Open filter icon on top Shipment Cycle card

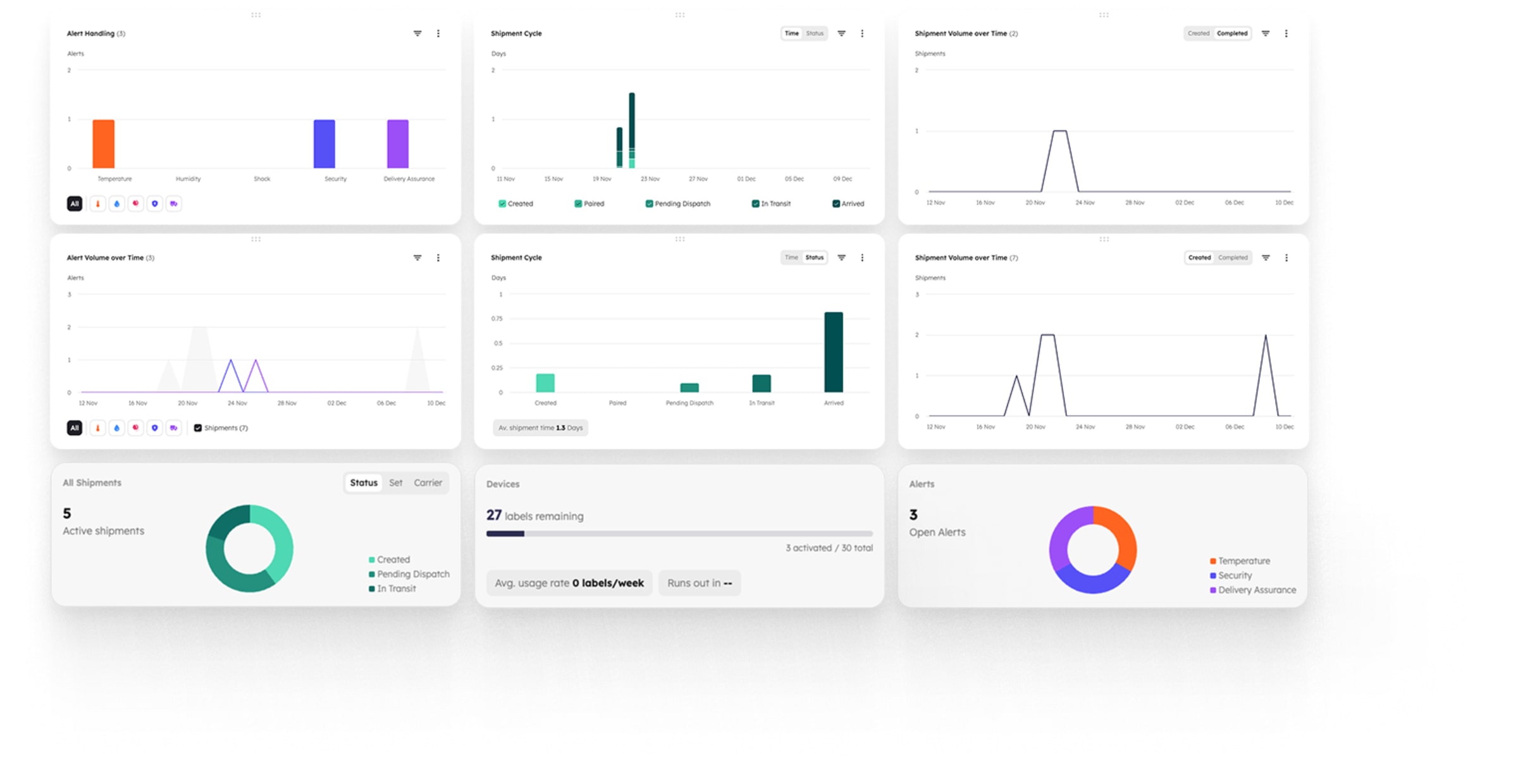841,34
